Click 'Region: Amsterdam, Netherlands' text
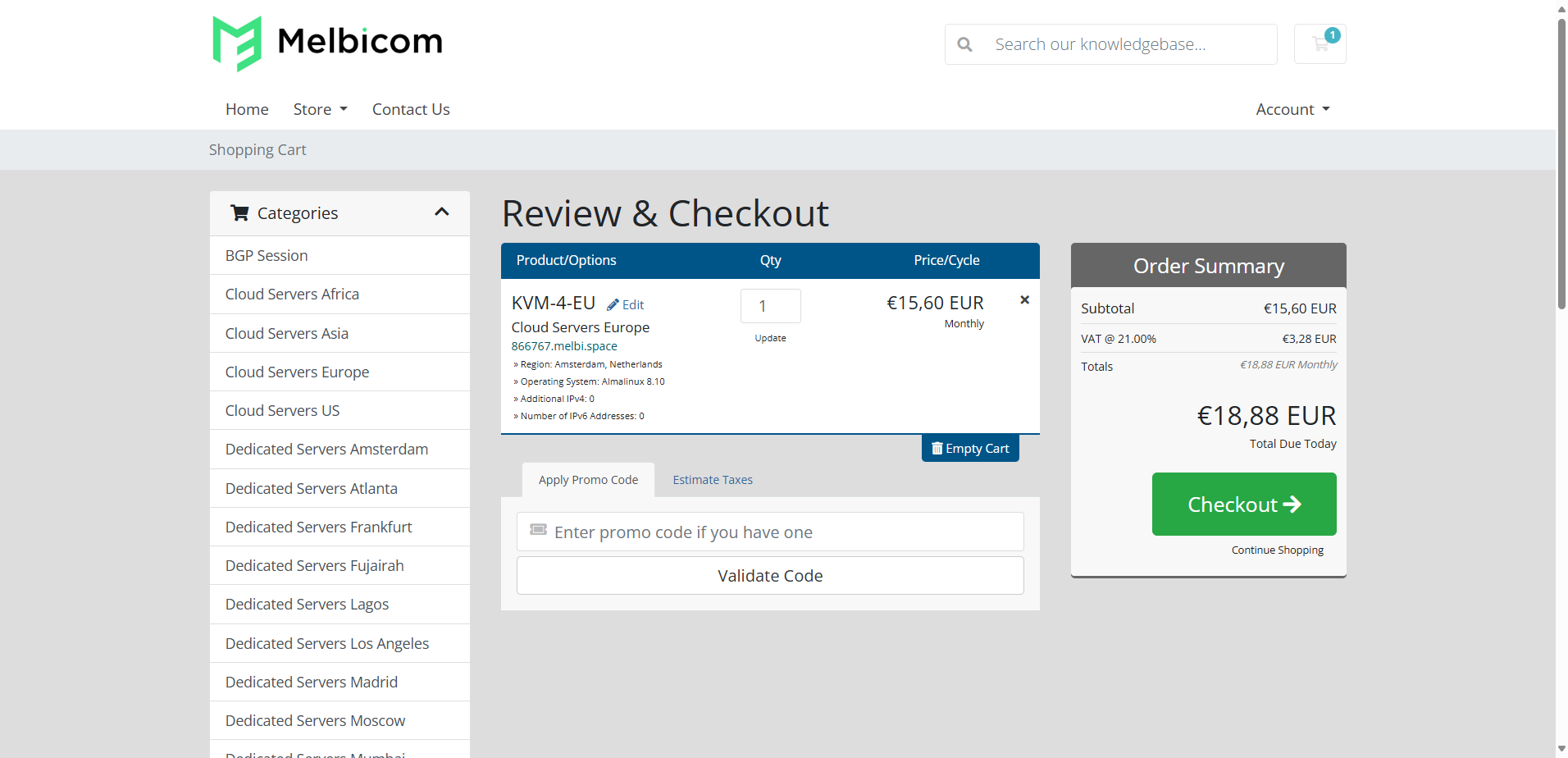 tap(591, 364)
